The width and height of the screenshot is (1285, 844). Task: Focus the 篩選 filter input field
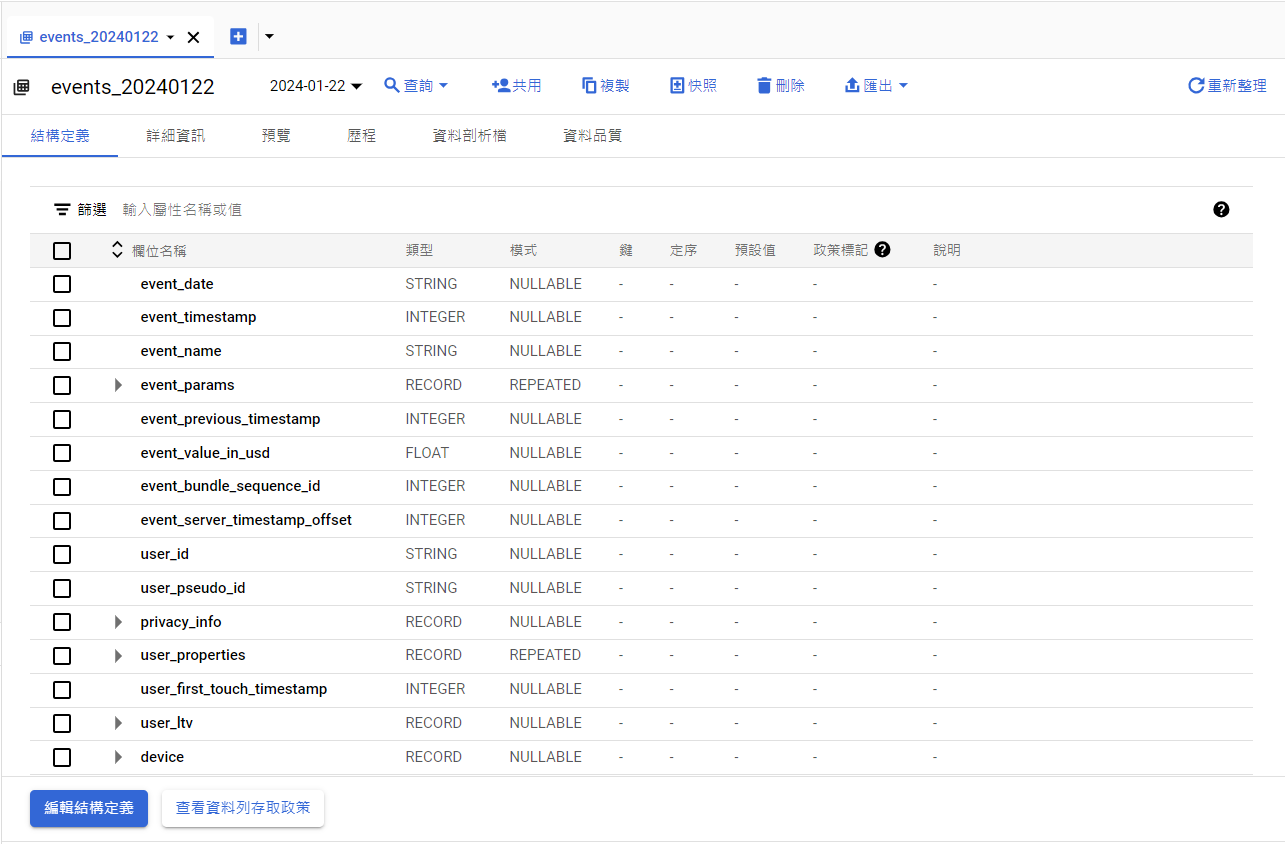point(400,210)
